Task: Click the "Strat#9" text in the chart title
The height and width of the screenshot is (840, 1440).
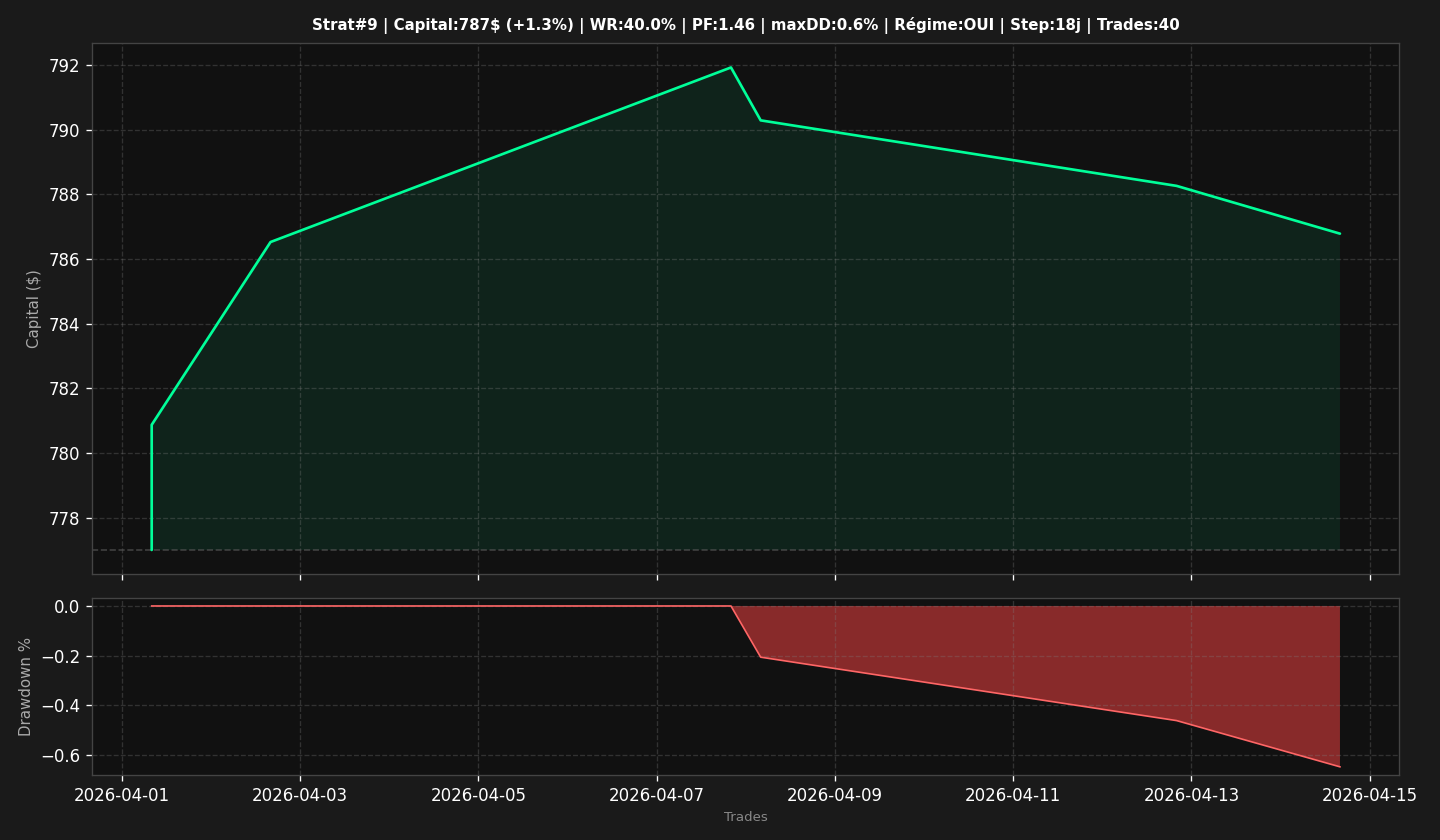Action: [344, 25]
